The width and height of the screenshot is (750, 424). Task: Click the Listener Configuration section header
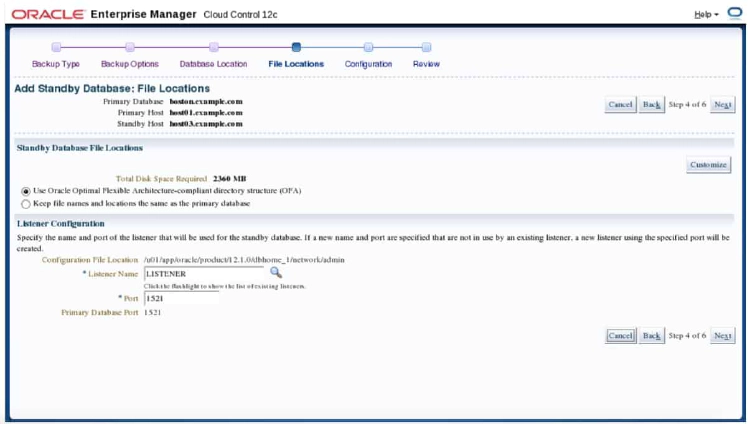point(61,223)
